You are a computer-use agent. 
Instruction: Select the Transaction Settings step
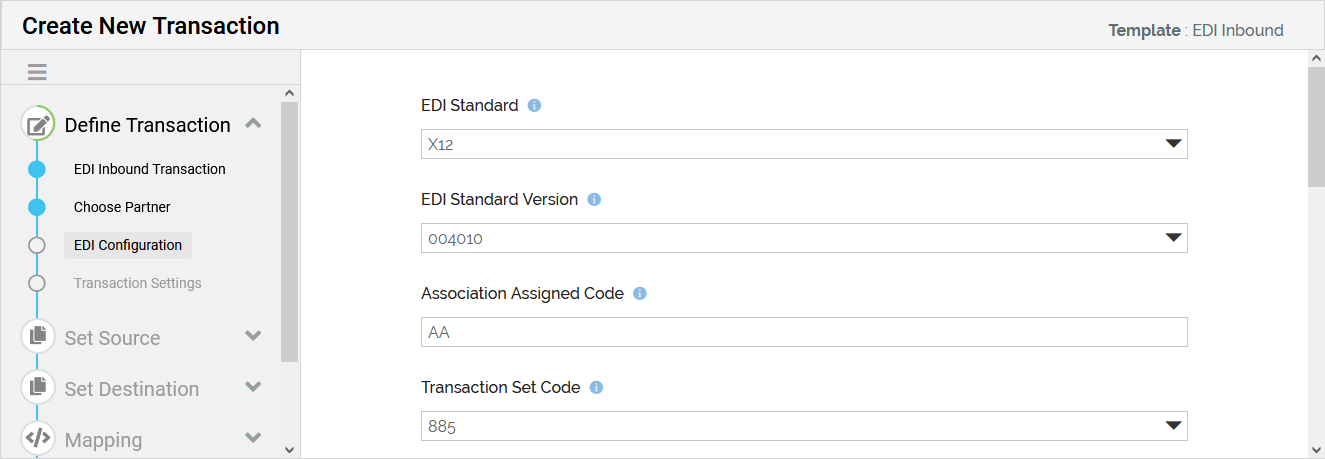(x=137, y=283)
